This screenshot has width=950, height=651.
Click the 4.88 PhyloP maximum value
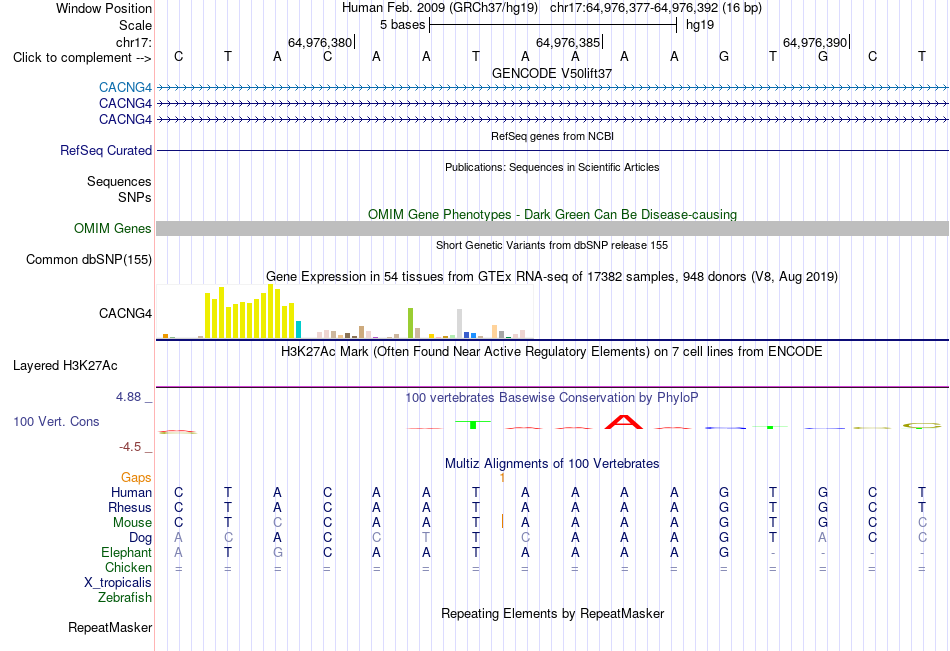(128, 397)
